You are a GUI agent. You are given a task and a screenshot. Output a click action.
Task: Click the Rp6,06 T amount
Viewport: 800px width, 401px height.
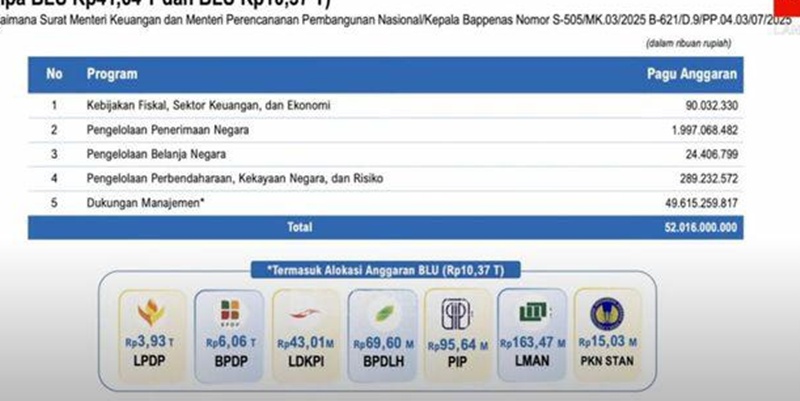click(x=231, y=342)
